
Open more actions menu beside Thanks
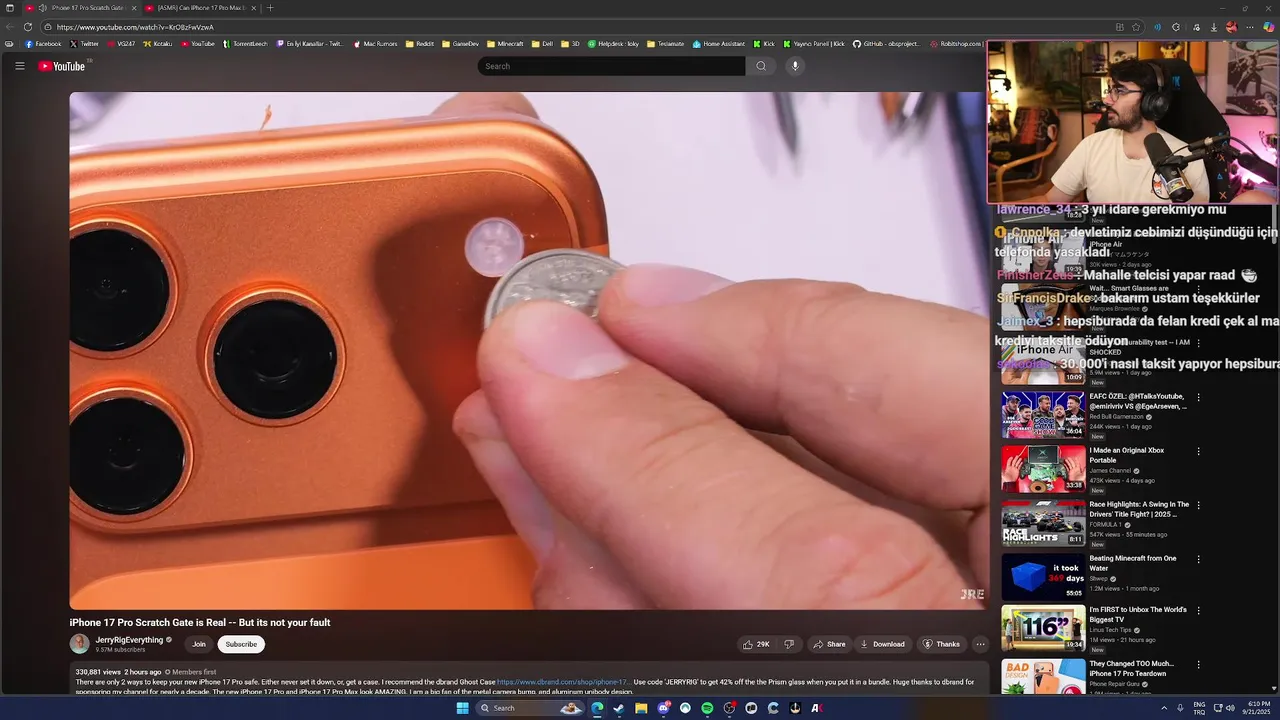[x=980, y=644]
